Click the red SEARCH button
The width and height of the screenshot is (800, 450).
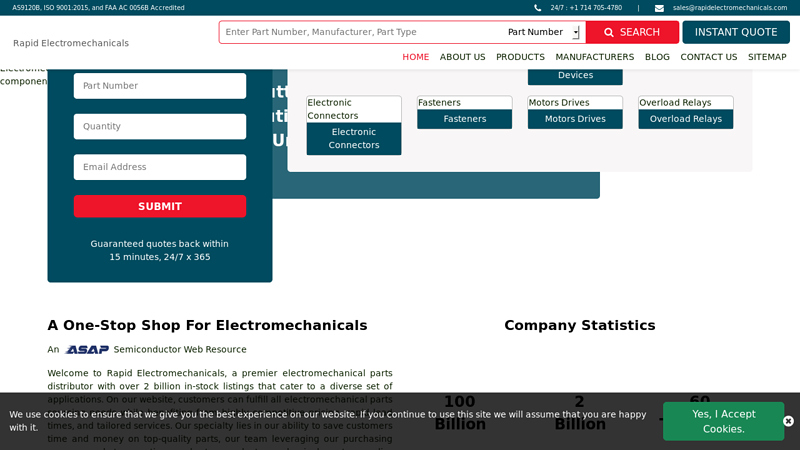click(x=632, y=32)
